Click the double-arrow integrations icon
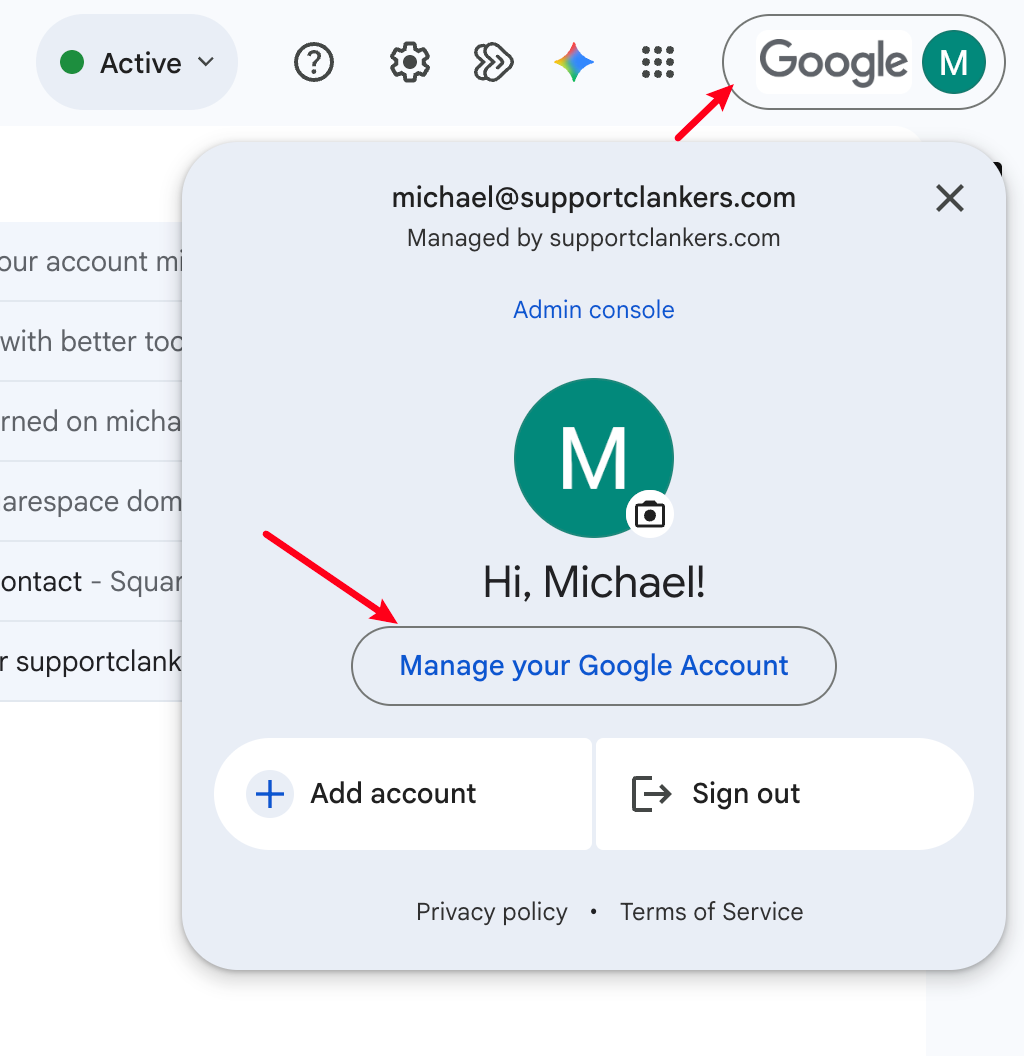Screen dimensions: 1024x1056 pos(493,62)
